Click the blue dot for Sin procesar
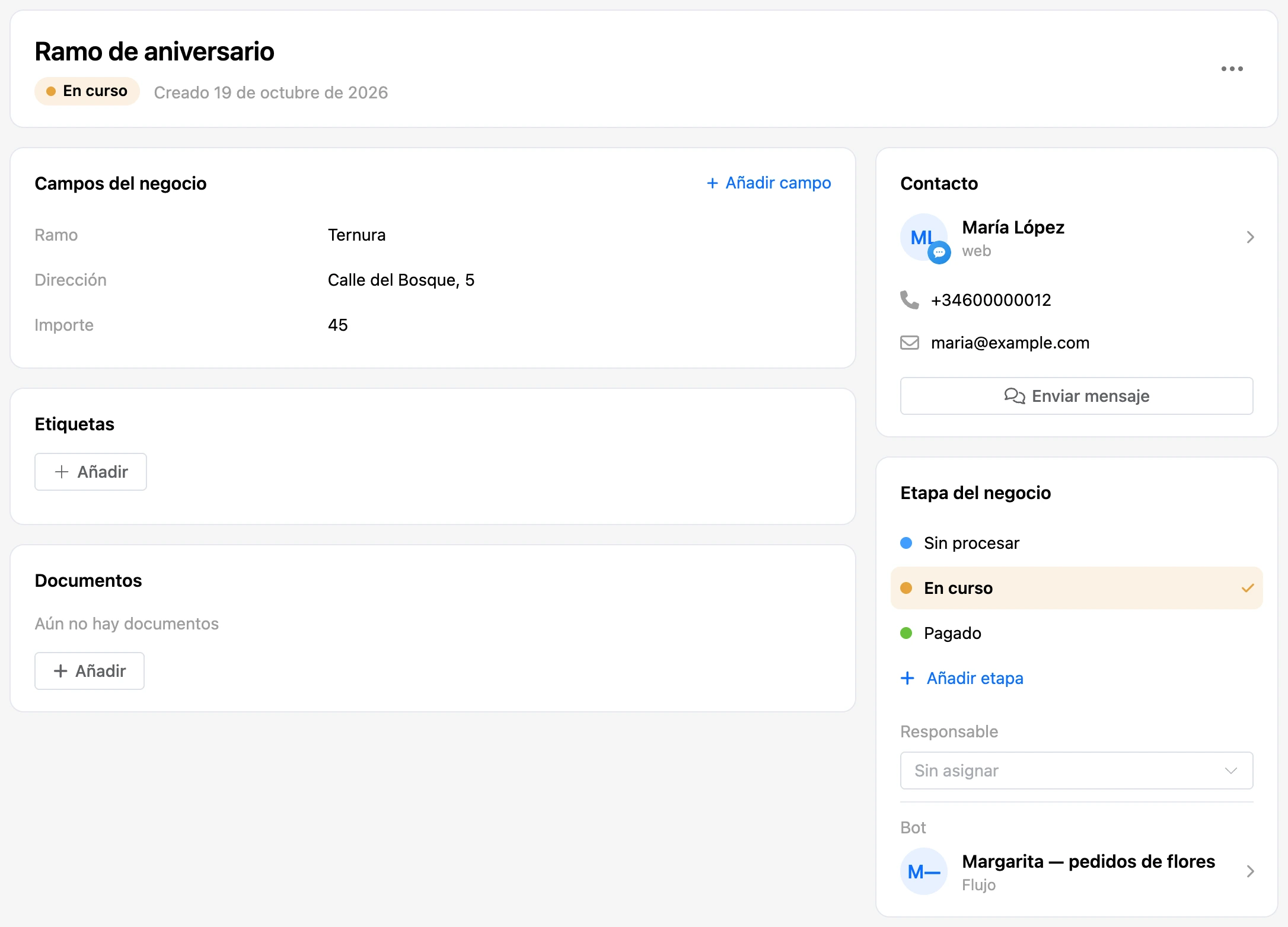1288x927 pixels. (x=906, y=543)
